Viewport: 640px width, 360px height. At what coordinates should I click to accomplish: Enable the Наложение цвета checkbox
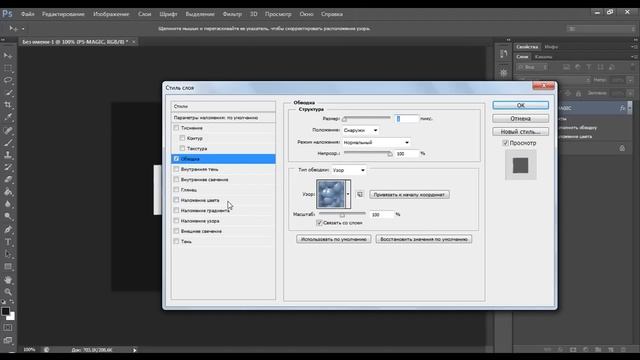176,200
